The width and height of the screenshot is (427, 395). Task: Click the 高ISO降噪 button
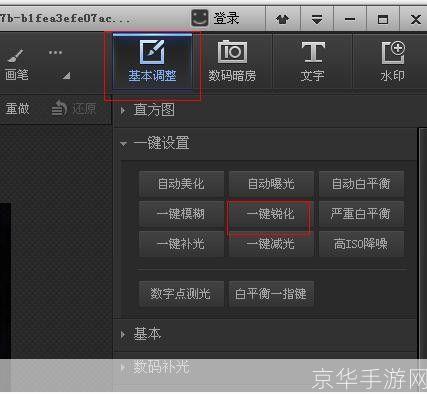point(361,244)
